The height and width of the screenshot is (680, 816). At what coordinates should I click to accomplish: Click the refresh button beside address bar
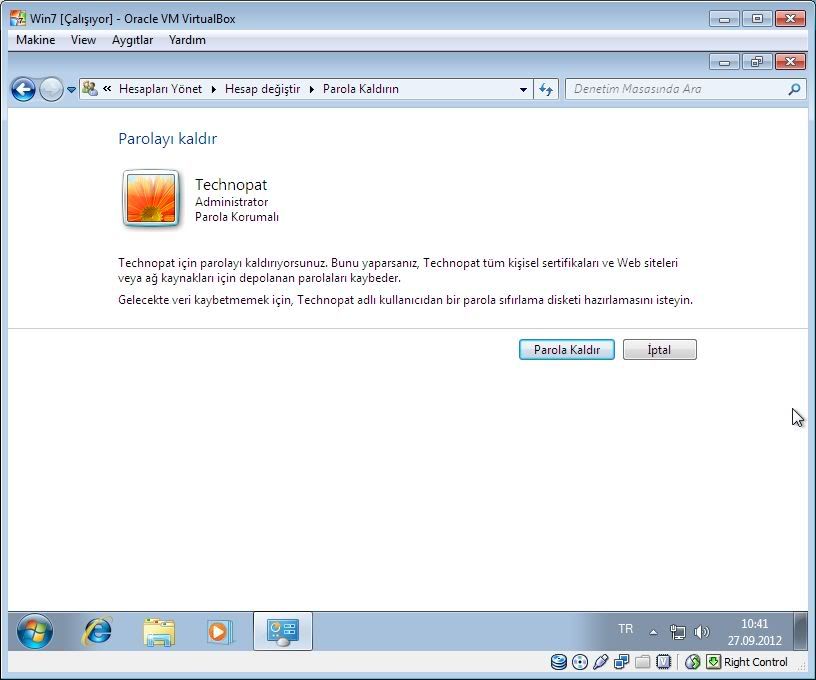(546, 89)
